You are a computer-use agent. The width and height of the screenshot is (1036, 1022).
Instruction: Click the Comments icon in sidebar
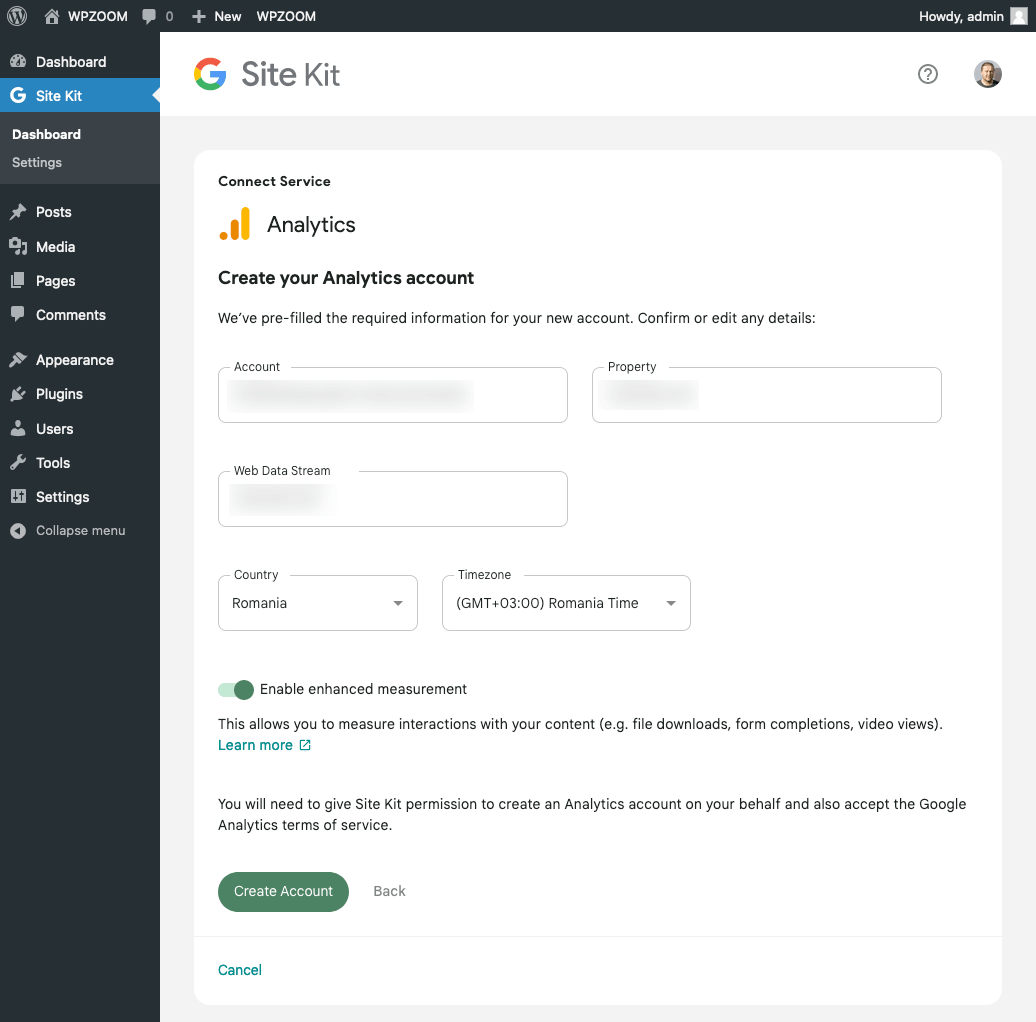(x=18, y=314)
